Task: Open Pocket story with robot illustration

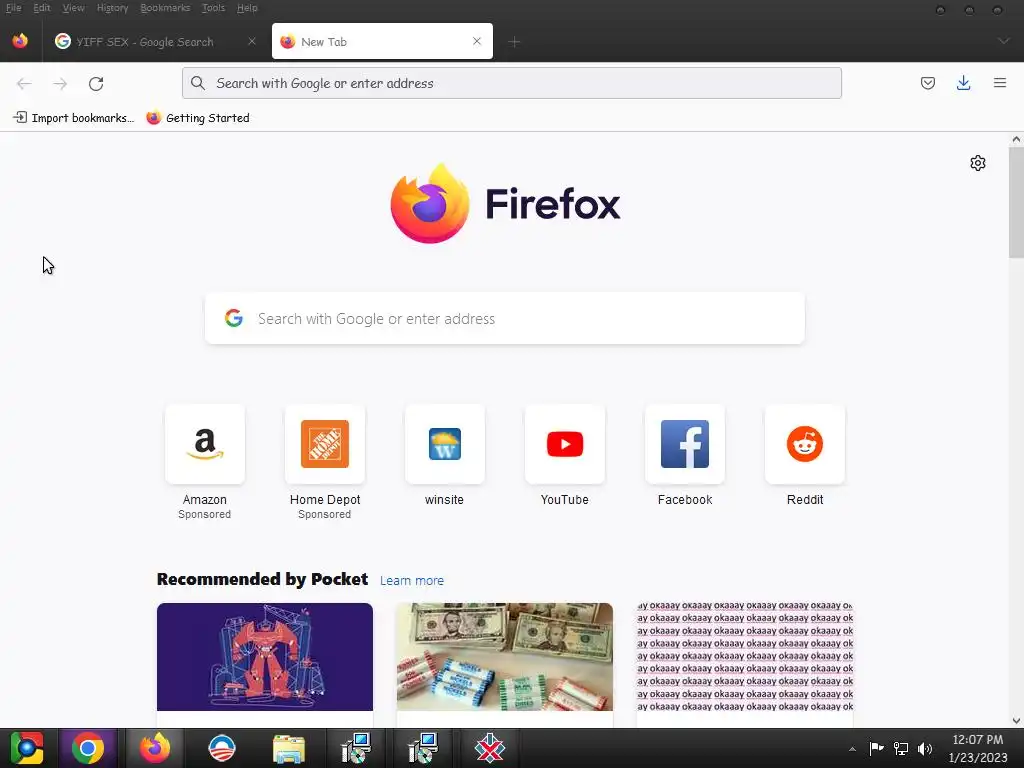Action: pyautogui.click(x=265, y=656)
